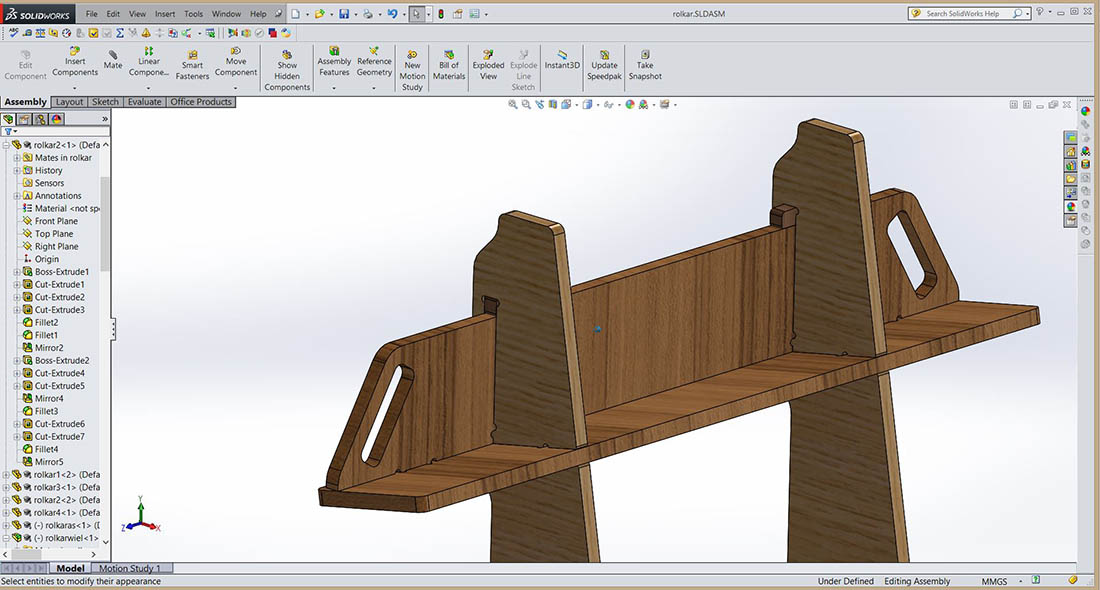Click the Insert Components tool
The height and width of the screenshot is (590, 1100).
pyautogui.click(x=75, y=62)
